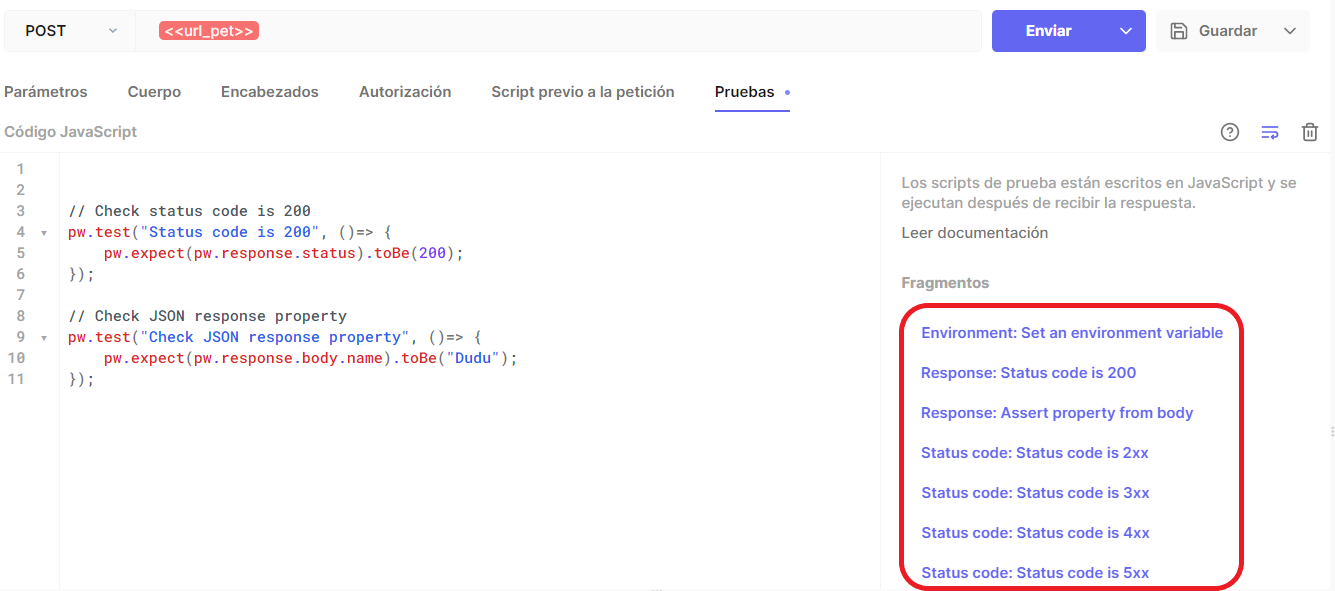Switch to the Cuerpo tab
The image size is (1335, 591).
(x=154, y=92)
